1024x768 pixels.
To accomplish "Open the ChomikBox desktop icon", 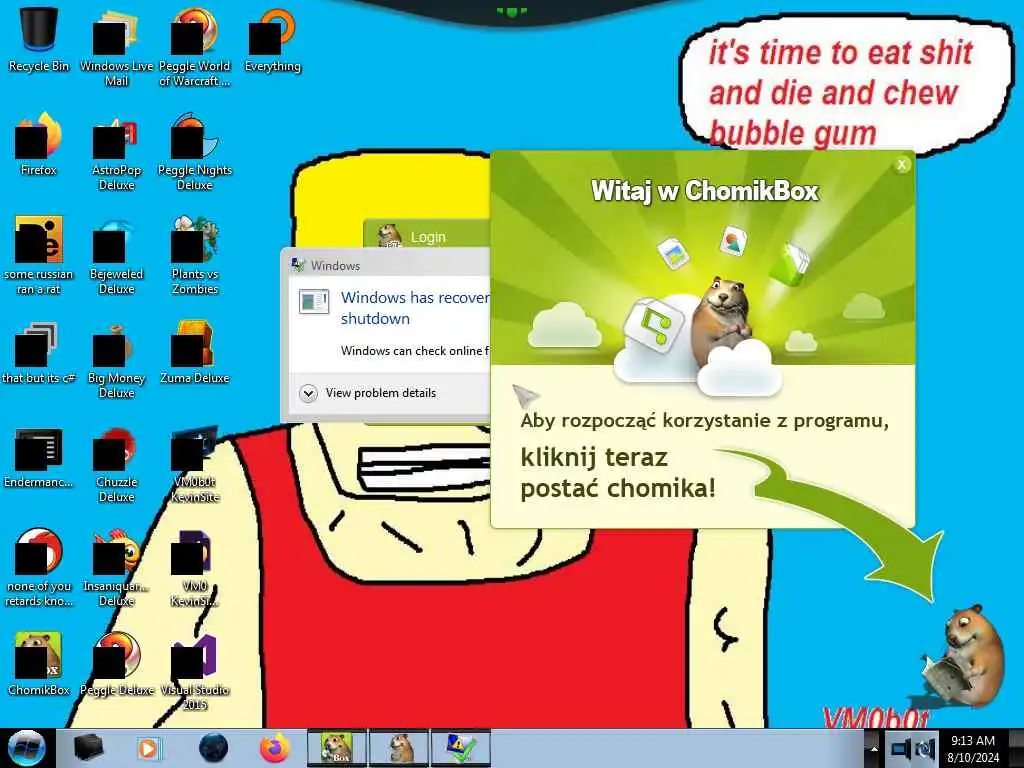I will coord(39,664).
